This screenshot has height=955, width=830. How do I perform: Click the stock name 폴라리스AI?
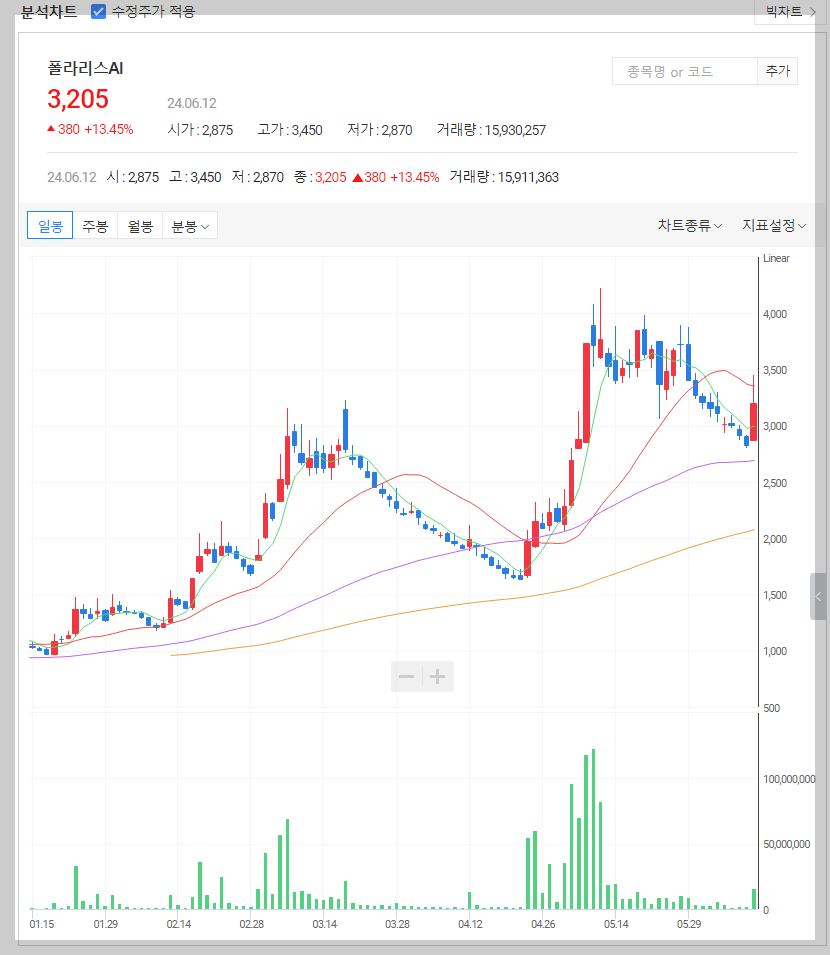[85, 68]
